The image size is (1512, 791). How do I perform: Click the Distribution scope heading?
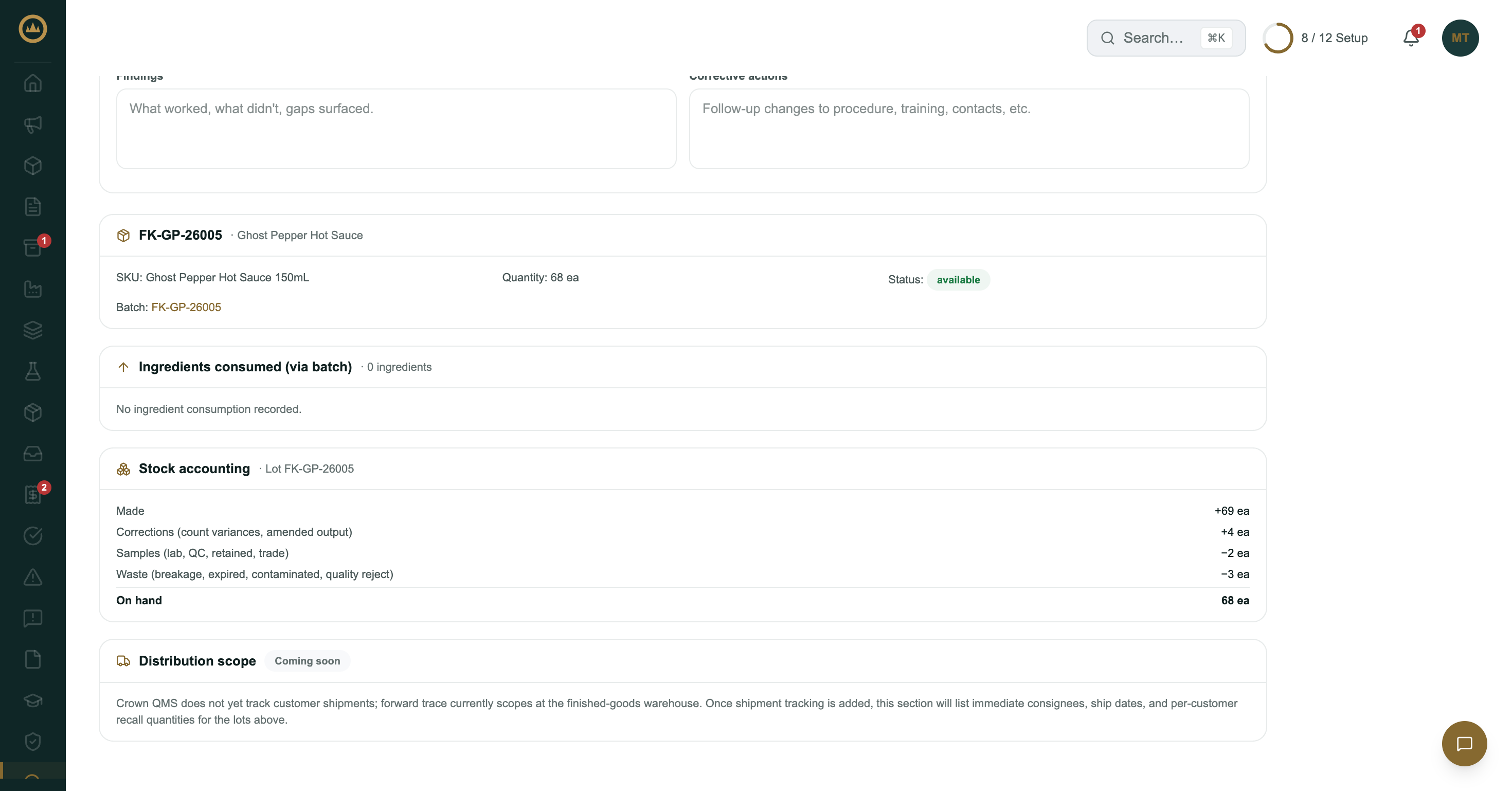(x=197, y=661)
